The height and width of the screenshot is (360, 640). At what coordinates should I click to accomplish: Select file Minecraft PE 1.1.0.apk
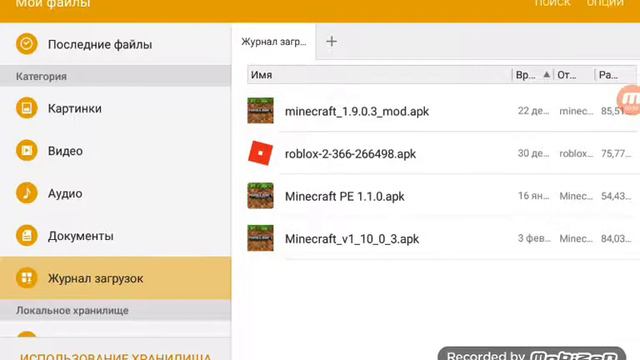click(x=344, y=196)
